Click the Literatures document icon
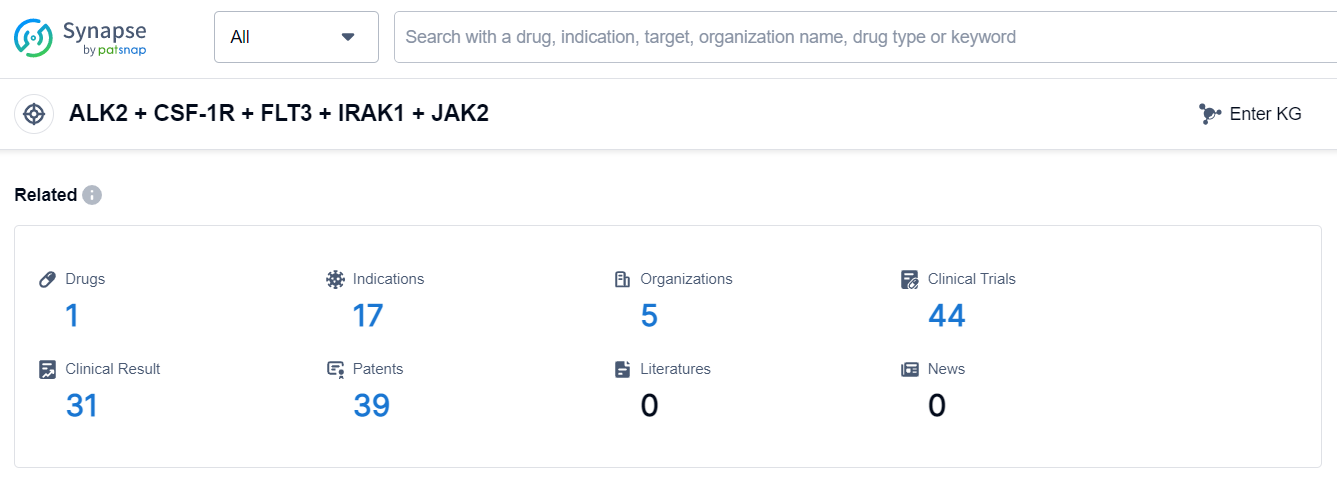1337x481 pixels. click(622, 369)
